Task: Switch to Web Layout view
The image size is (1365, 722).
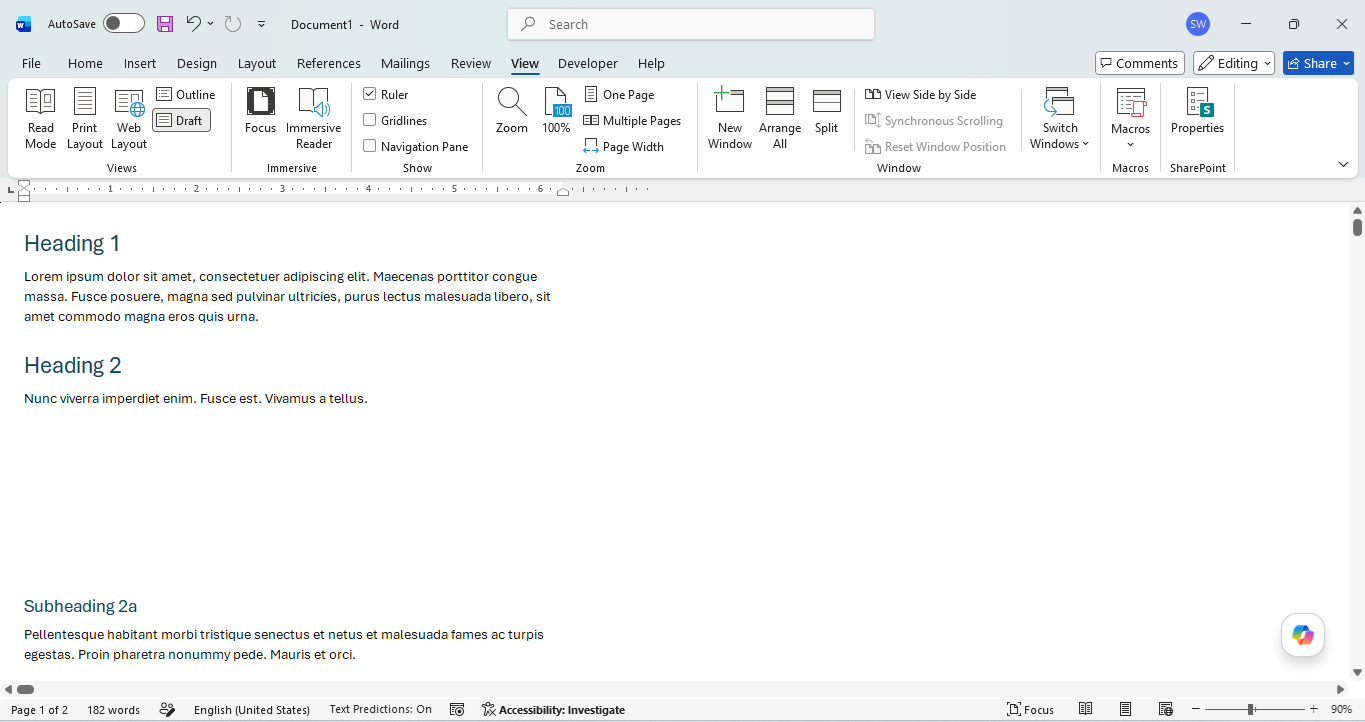Action: click(129, 118)
